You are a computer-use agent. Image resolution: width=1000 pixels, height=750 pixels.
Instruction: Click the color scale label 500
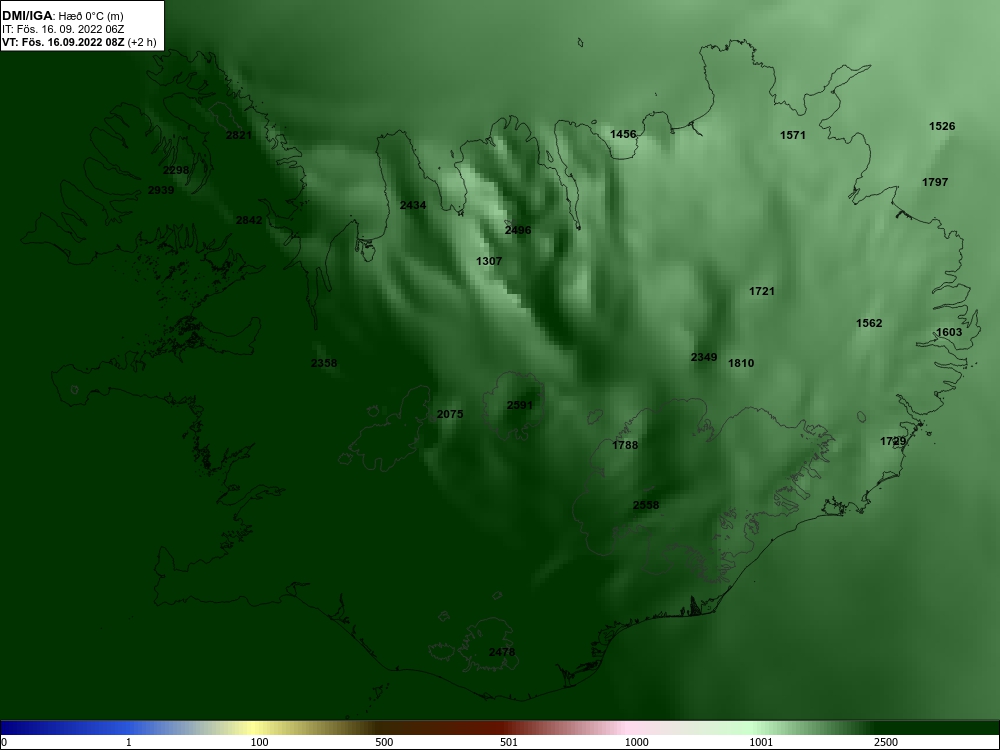pyautogui.click(x=384, y=742)
